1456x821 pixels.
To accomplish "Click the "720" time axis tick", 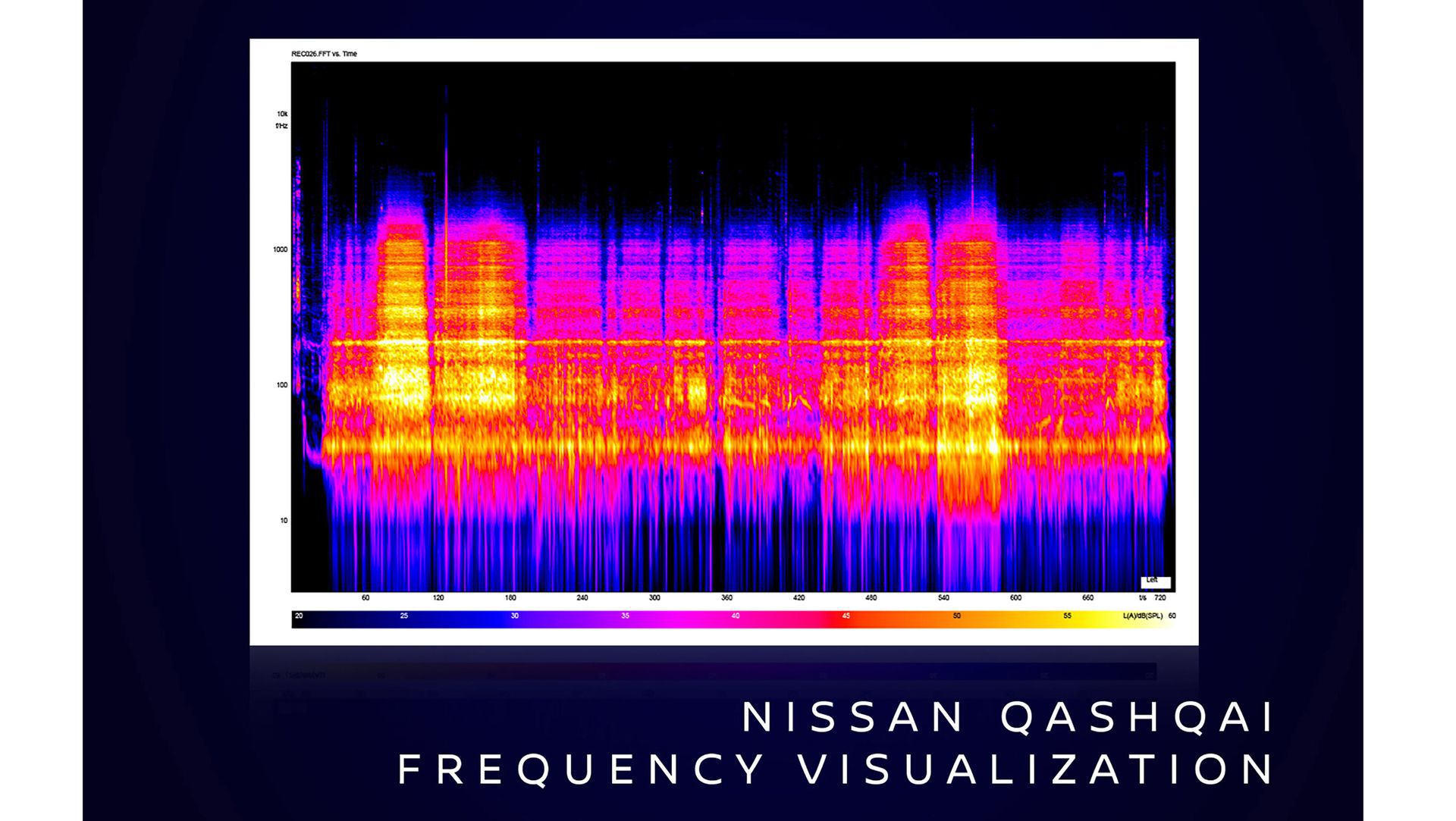I will (1160, 598).
